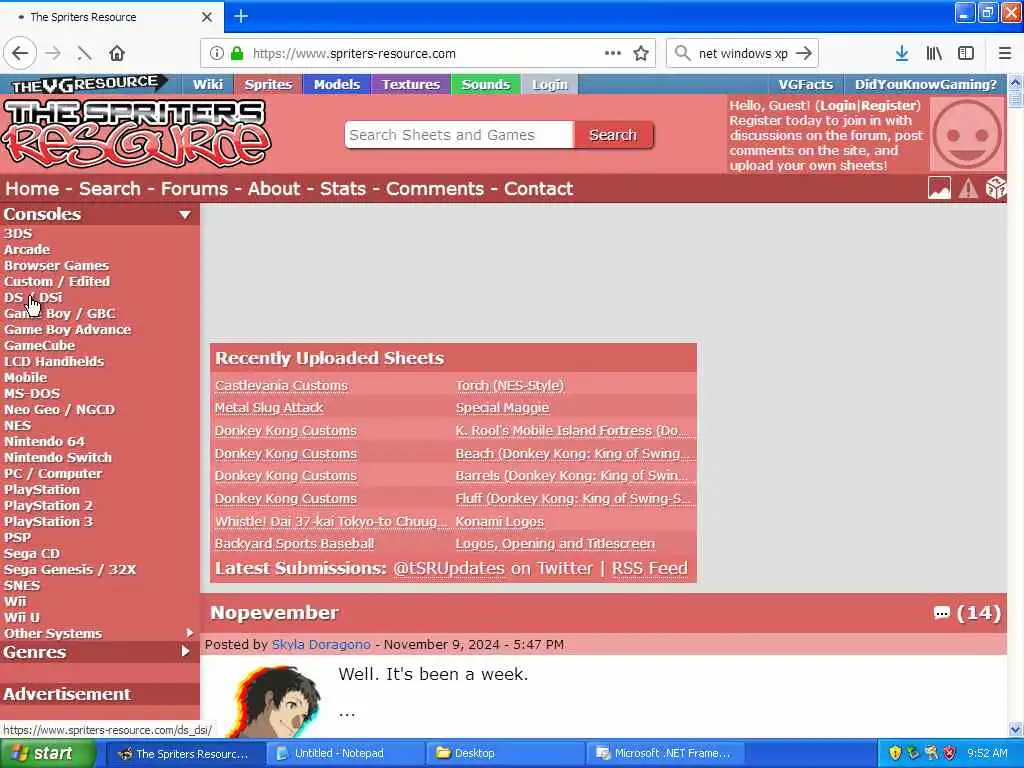Switch to the Textures tab

[x=411, y=84]
